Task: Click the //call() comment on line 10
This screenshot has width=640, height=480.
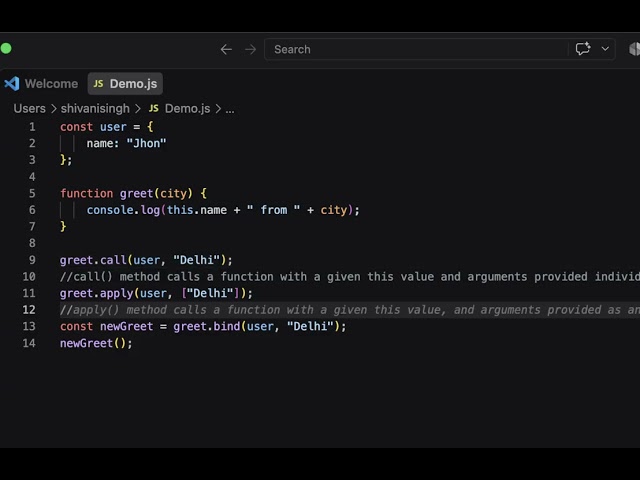Action: tap(349, 277)
